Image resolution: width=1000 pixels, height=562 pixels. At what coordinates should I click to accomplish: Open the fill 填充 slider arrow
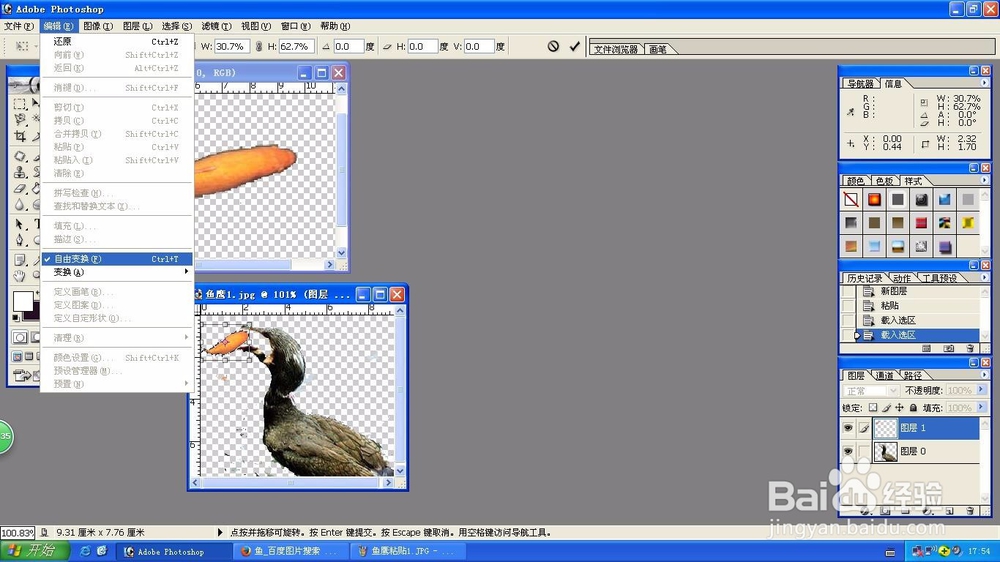pyautogui.click(x=981, y=407)
